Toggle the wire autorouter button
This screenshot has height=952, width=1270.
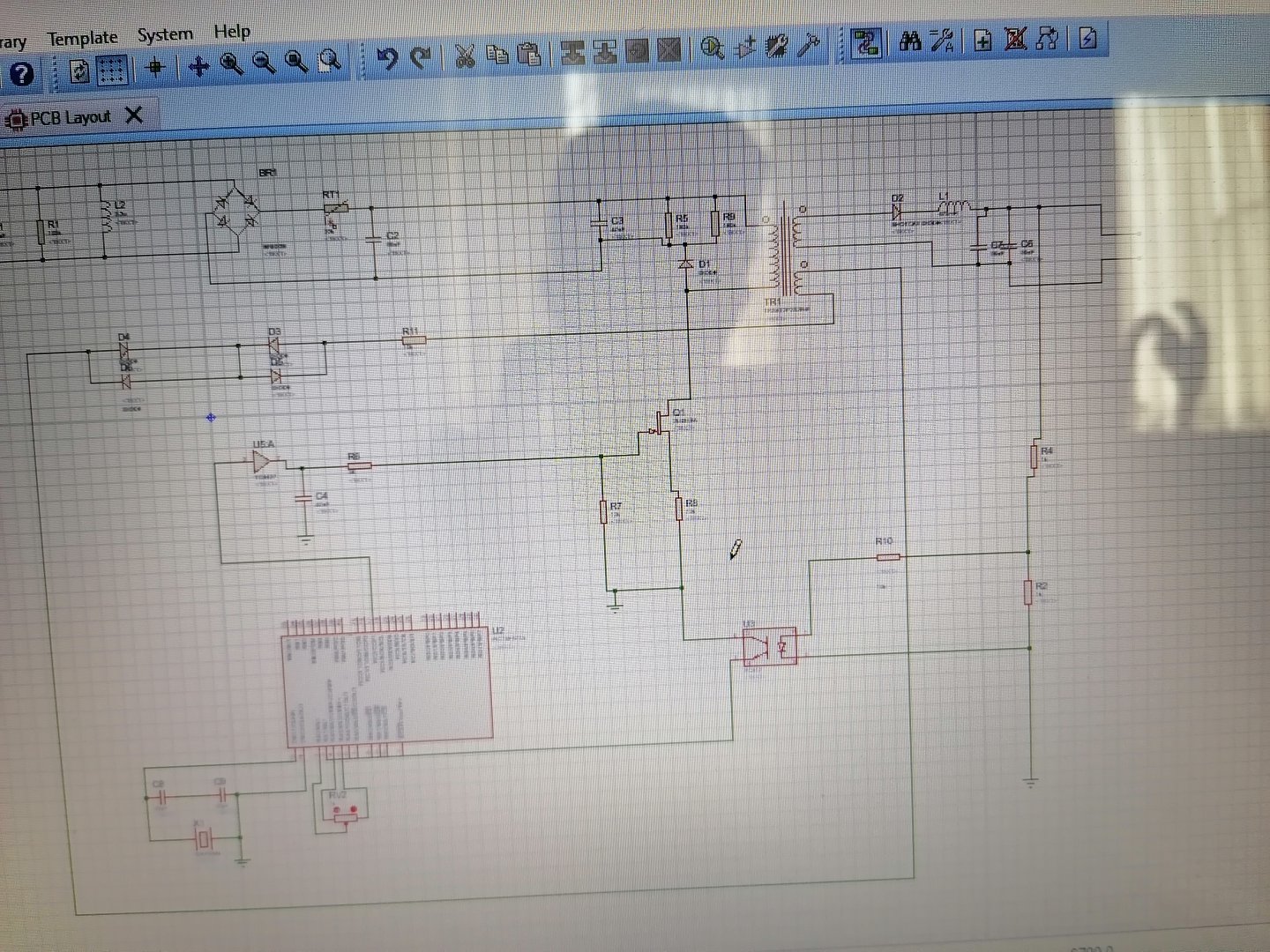click(865, 43)
